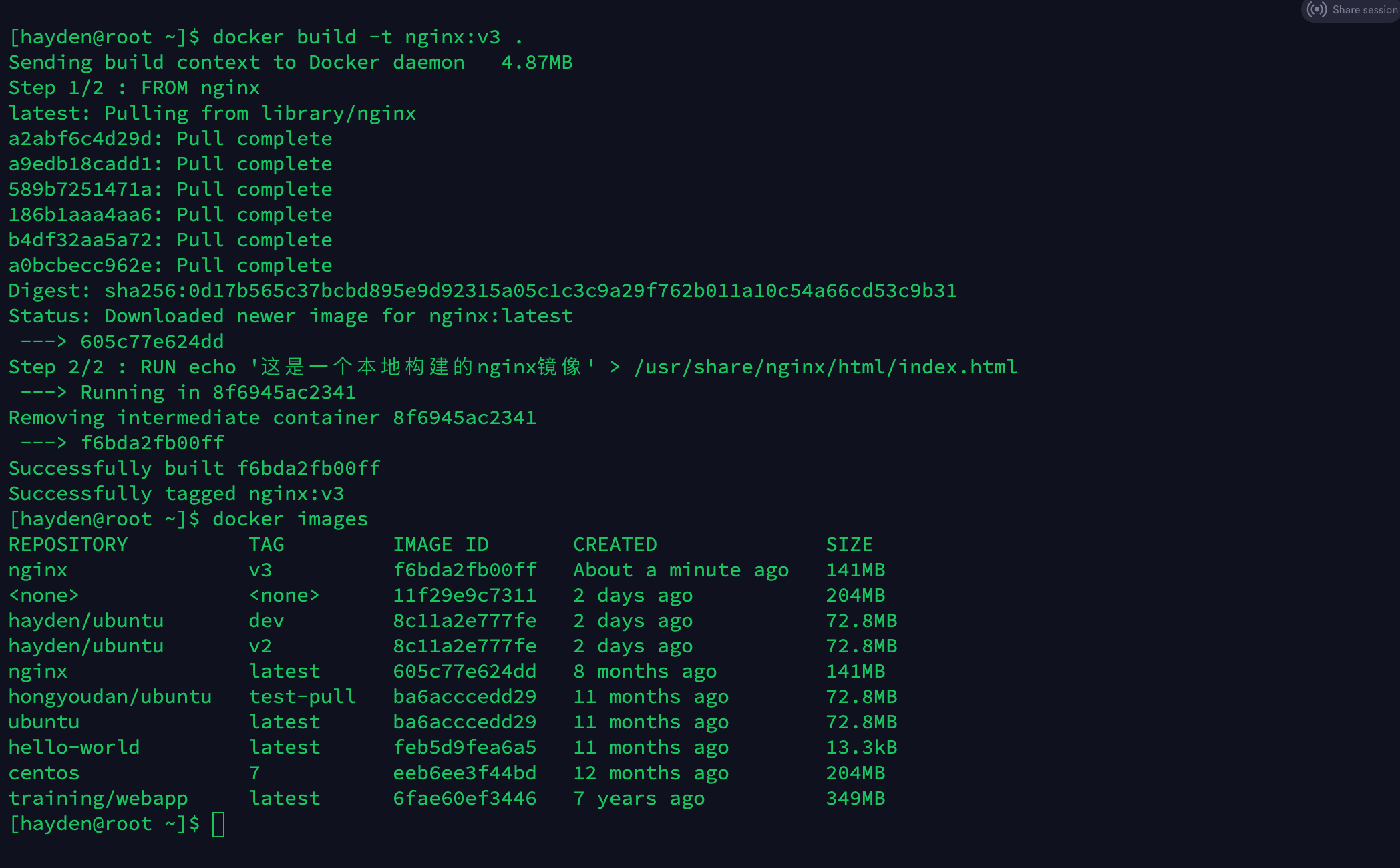Click the hello-world repository name

click(x=74, y=748)
